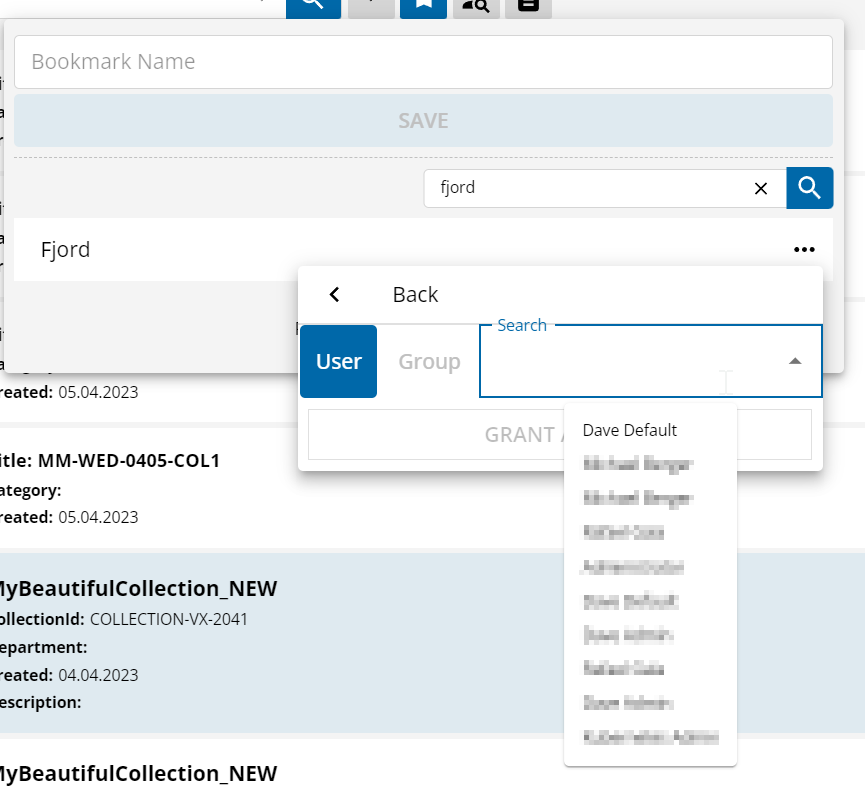
Task: Collapse the Search dropdown using its arrow
Action: [795, 361]
